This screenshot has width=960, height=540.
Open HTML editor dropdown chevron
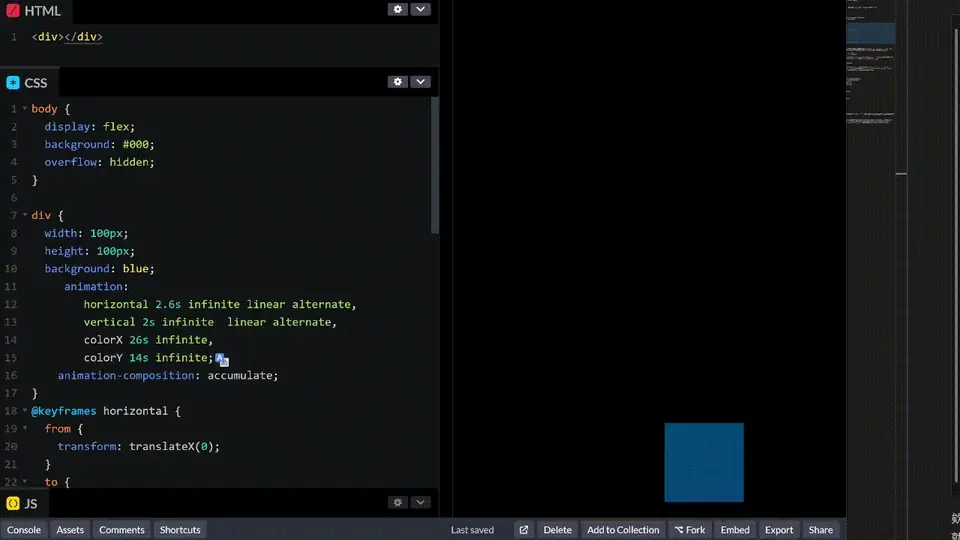click(x=421, y=9)
